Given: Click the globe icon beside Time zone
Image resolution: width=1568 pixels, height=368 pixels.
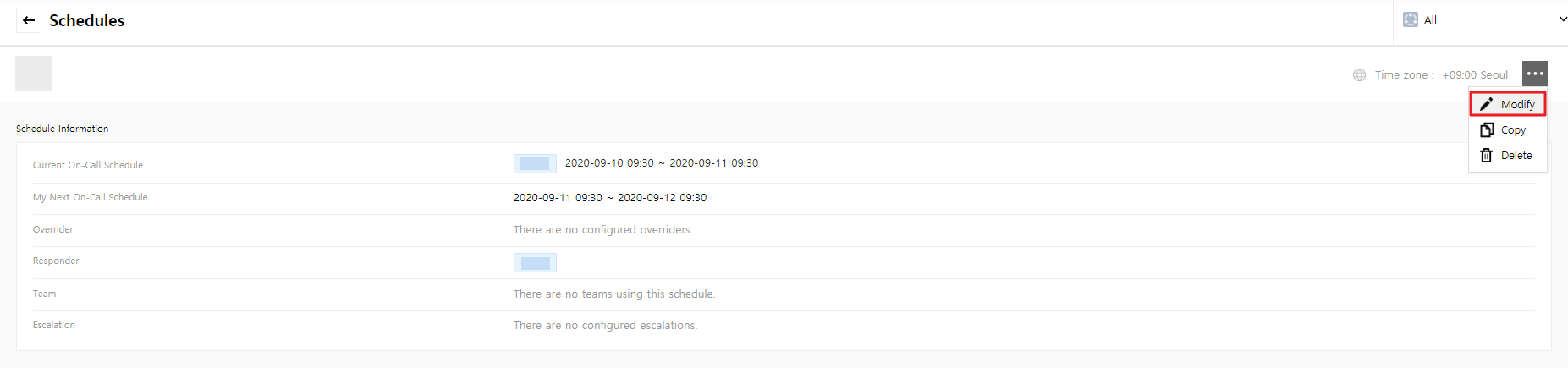Looking at the screenshot, I should point(1359,74).
